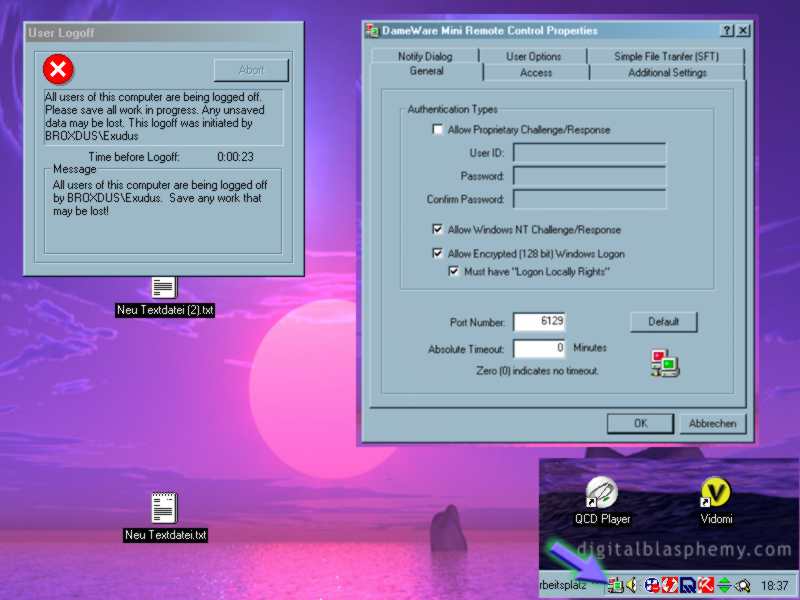Click the Confirm Password field
Viewport: 800px width, 600px height.
tap(589, 199)
